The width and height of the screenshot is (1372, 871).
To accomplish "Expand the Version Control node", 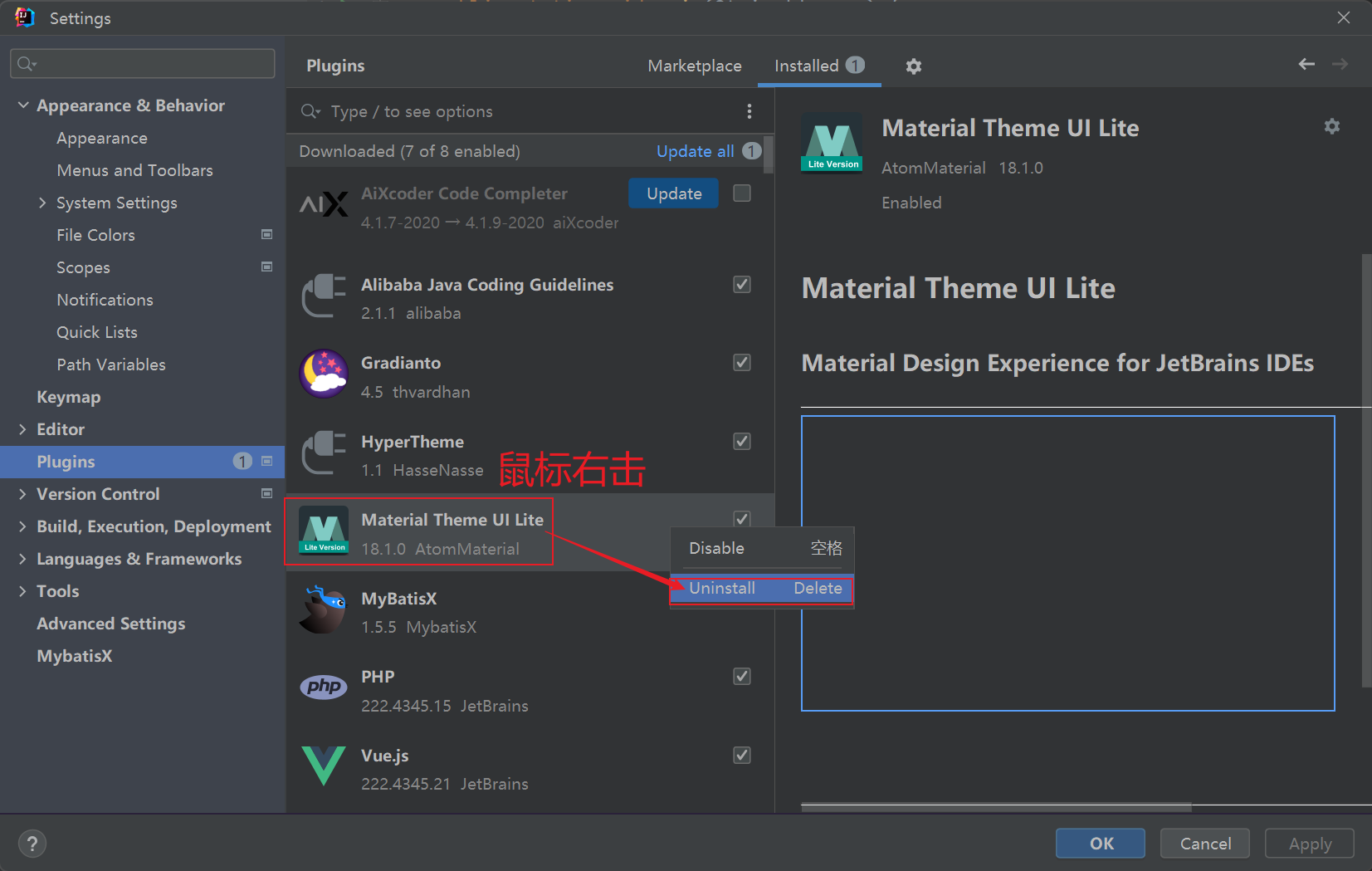I will pyautogui.click(x=22, y=494).
